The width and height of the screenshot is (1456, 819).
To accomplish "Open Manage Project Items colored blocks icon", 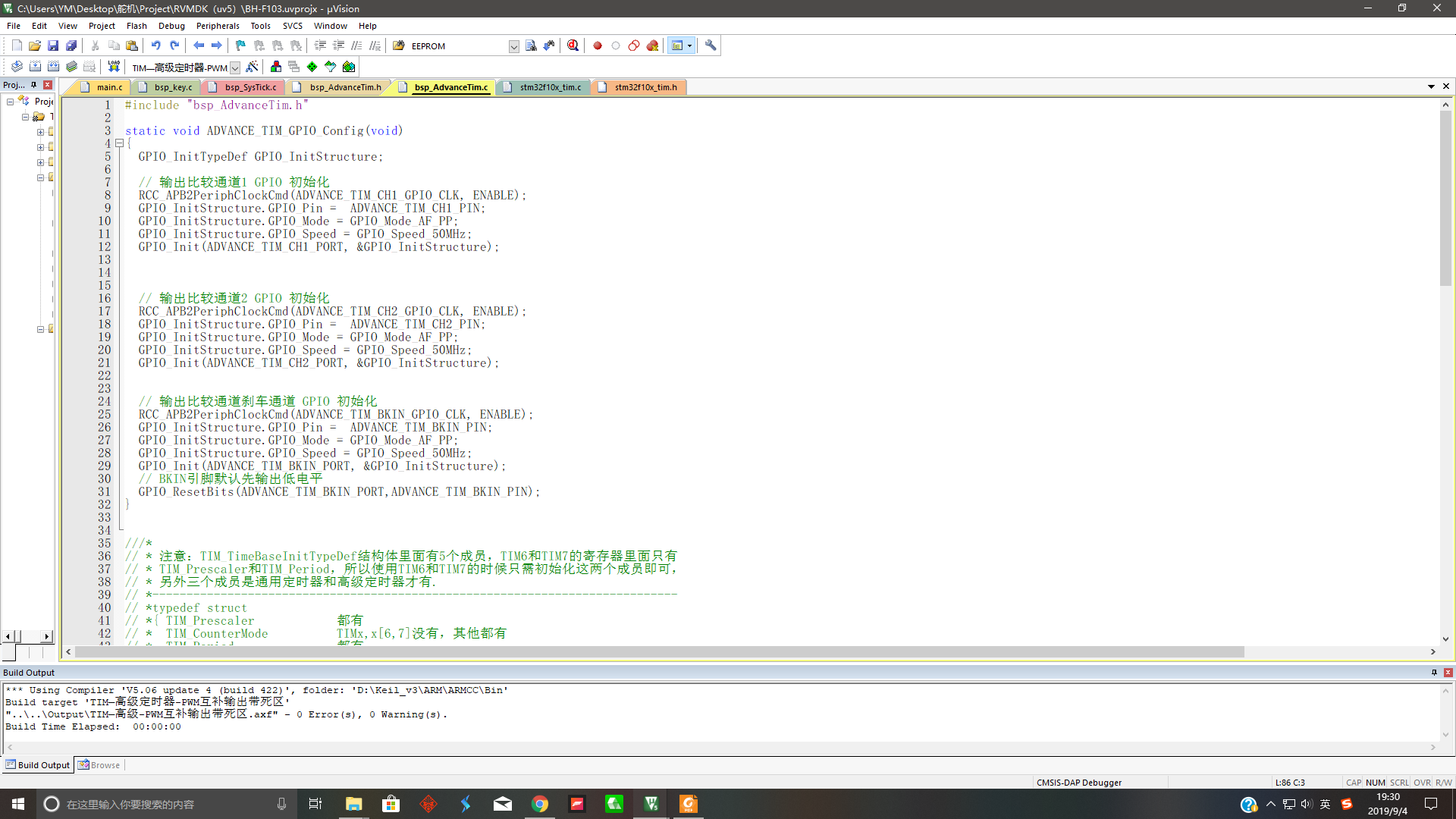I will pos(275,67).
